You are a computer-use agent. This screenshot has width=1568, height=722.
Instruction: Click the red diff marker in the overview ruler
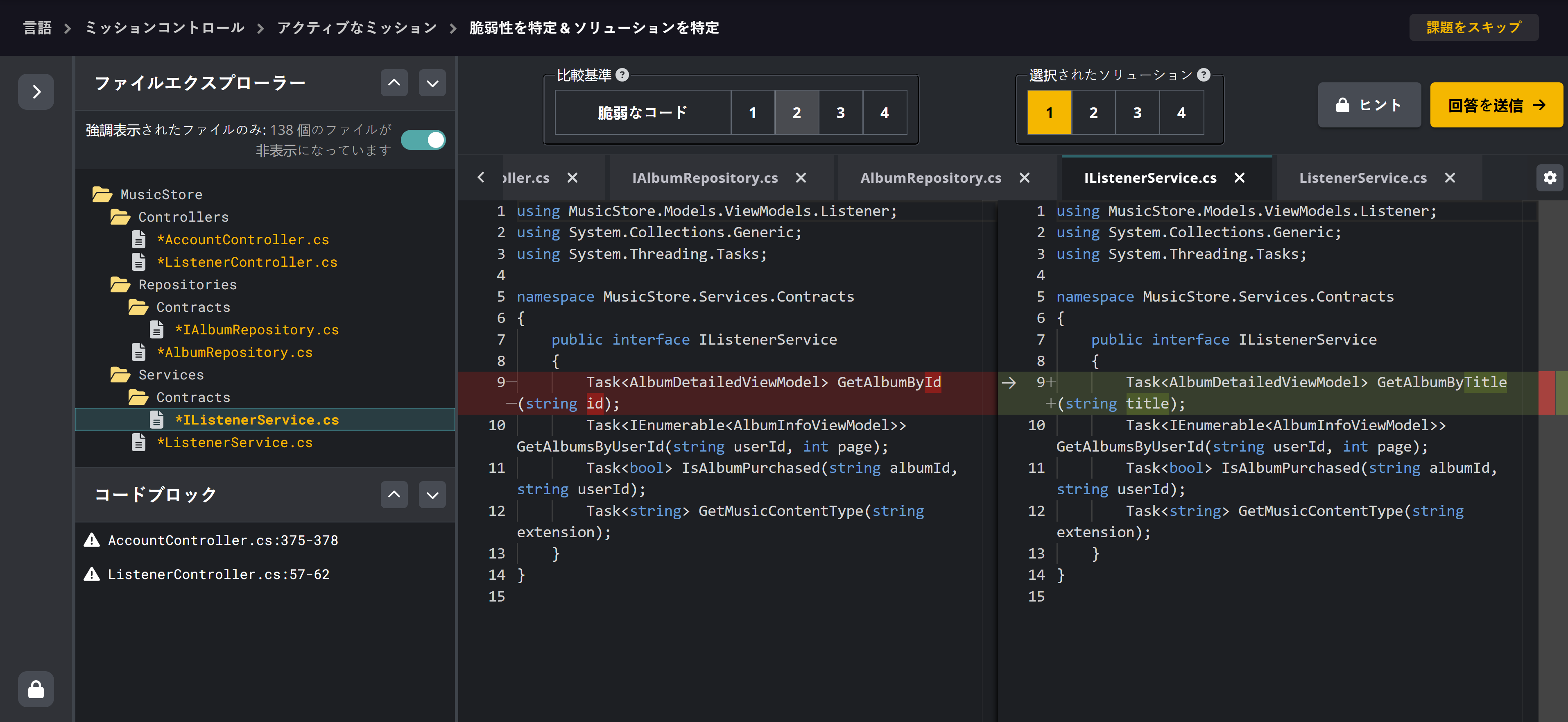1546,393
